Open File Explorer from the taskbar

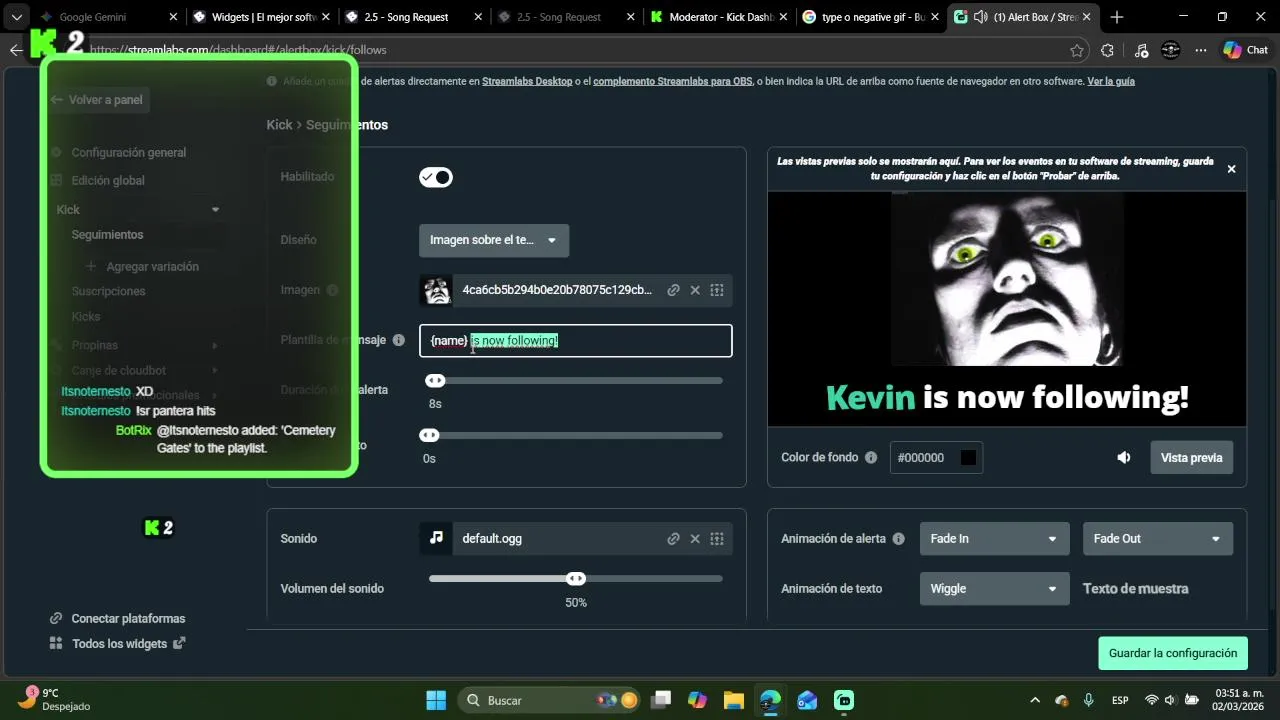tap(733, 700)
